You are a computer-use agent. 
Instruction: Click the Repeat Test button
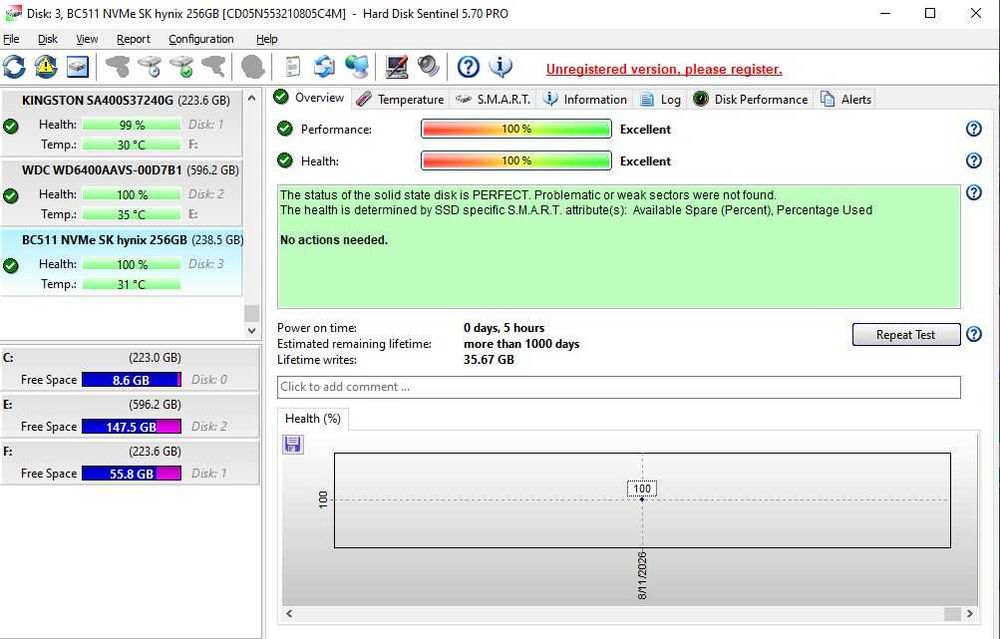pyautogui.click(x=906, y=334)
